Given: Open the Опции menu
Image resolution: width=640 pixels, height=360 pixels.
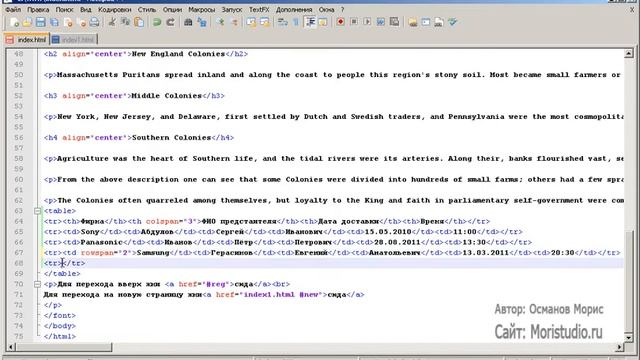Looking at the screenshot, I should (x=172, y=9).
